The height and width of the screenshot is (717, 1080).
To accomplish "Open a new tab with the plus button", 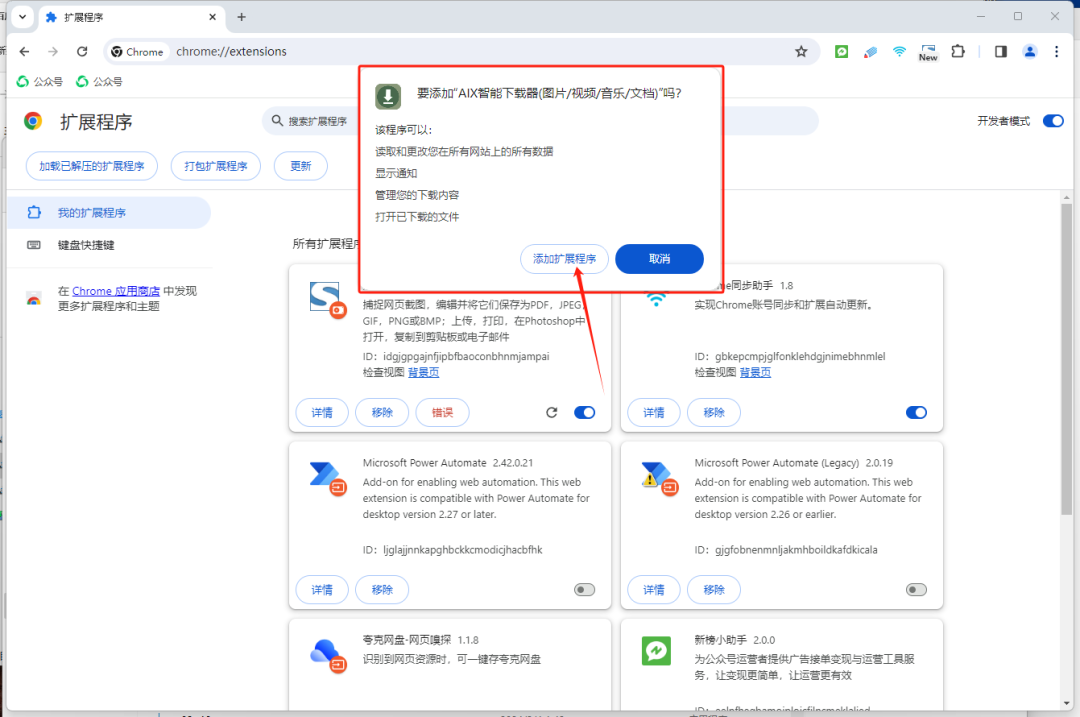I will (x=241, y=17).
